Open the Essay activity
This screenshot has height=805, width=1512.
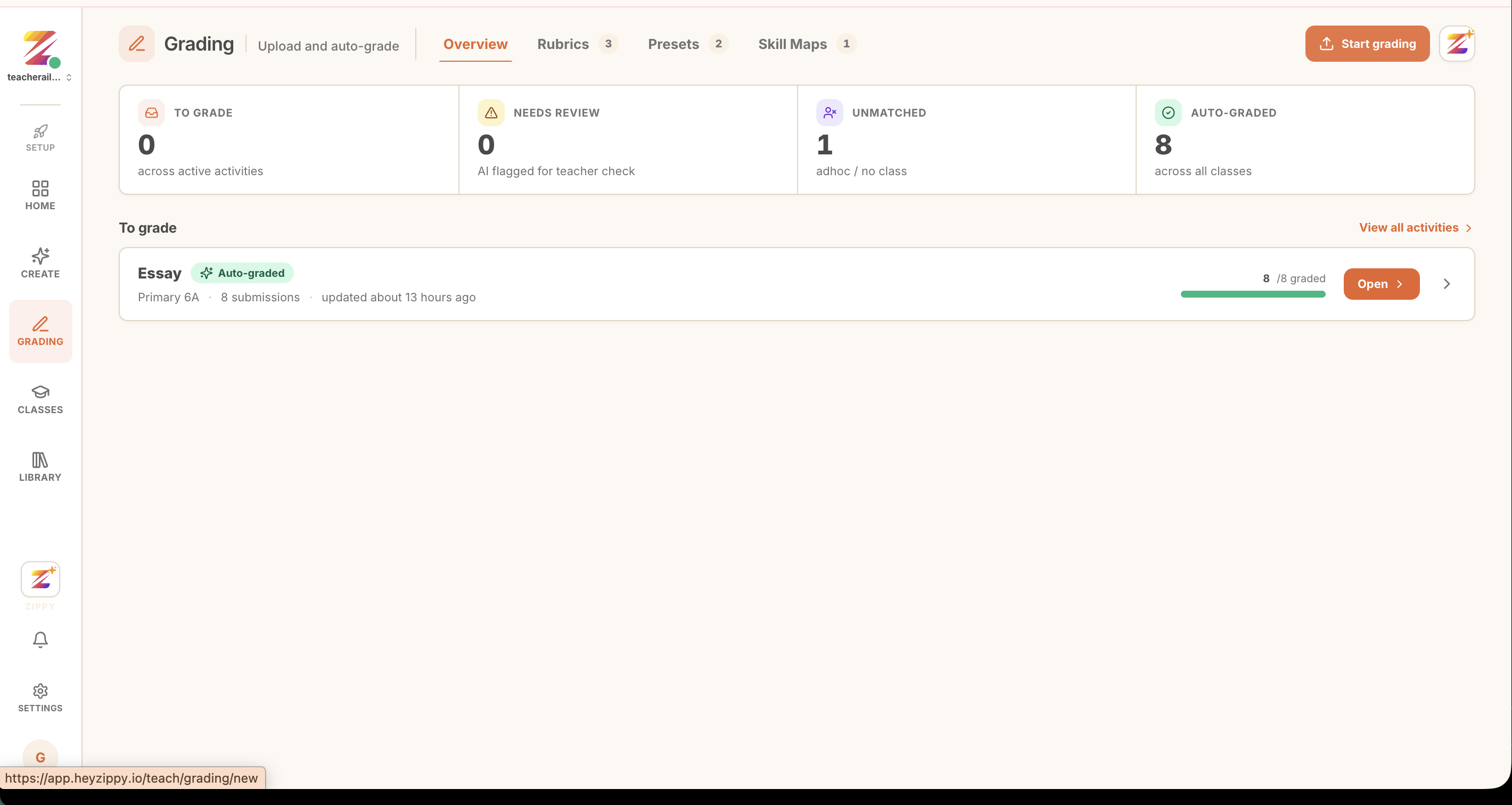(x=1381, y=284)
